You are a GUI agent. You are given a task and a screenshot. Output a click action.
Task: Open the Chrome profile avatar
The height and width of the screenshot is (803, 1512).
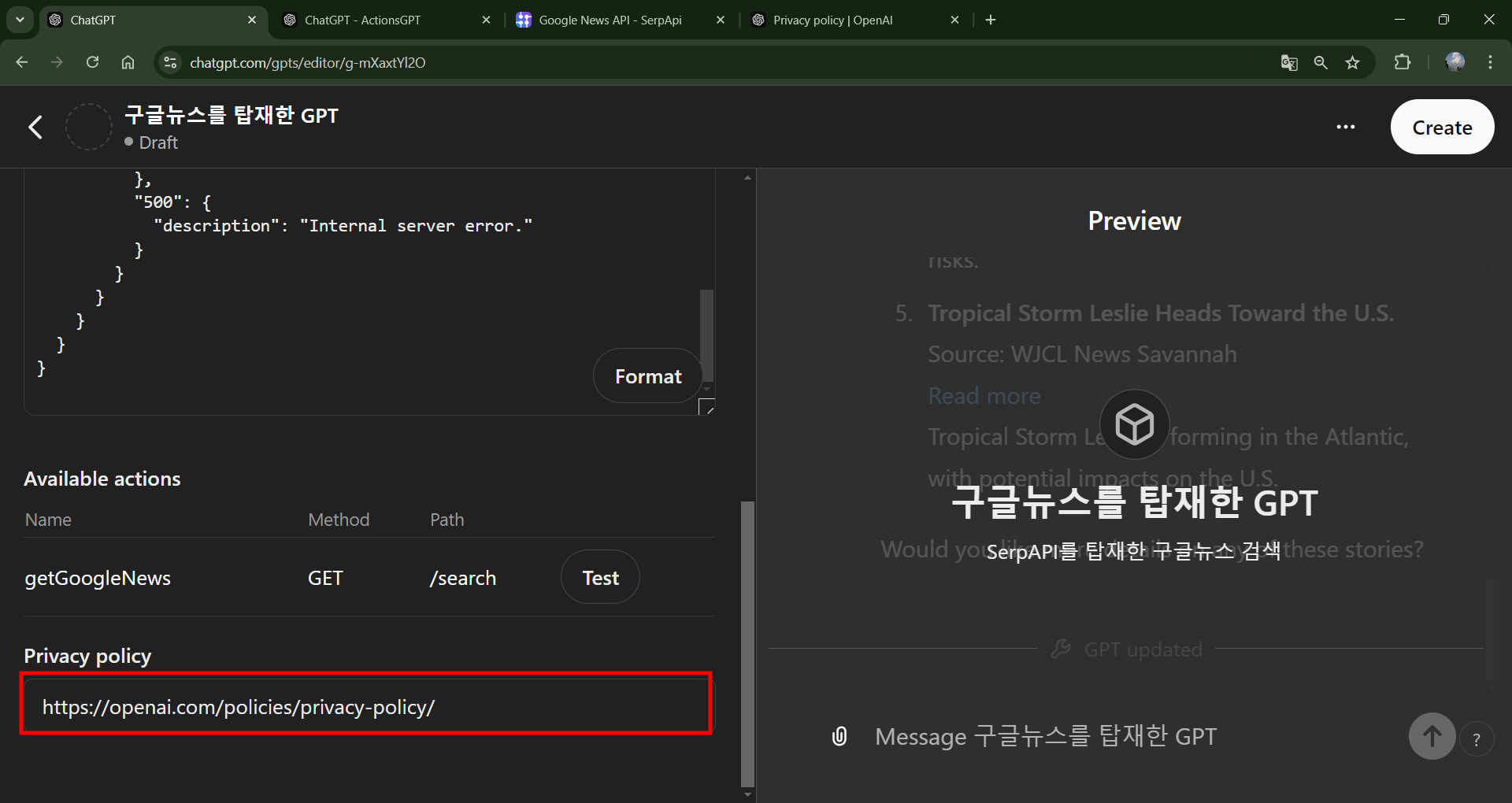pos(1455,62)
